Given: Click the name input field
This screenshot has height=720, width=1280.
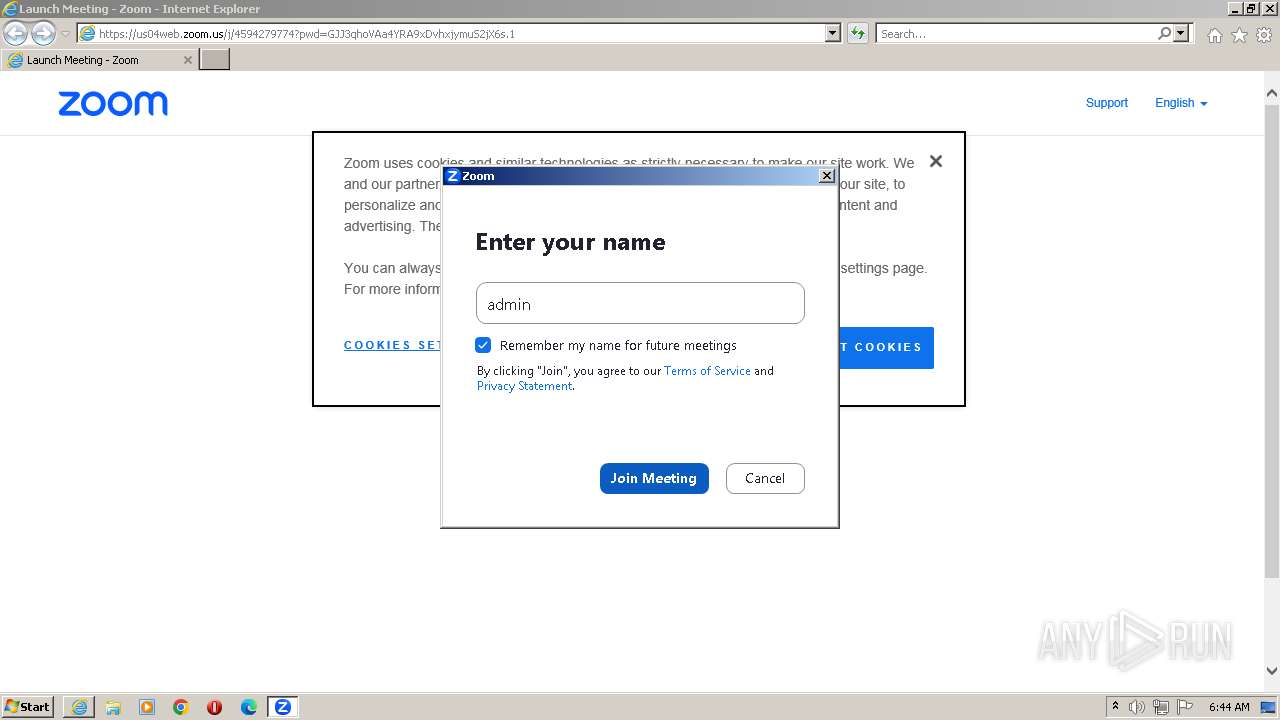Looking at the screenshot, I should (640, 303).
